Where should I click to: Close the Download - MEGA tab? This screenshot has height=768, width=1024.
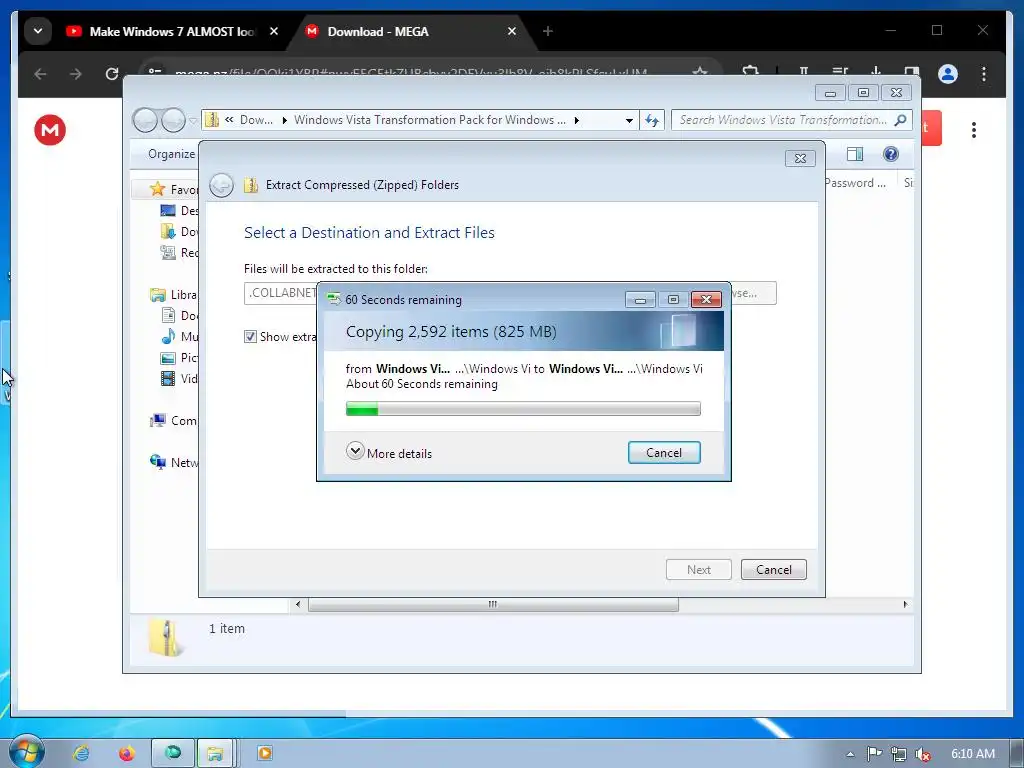click(x=512, y=31)
